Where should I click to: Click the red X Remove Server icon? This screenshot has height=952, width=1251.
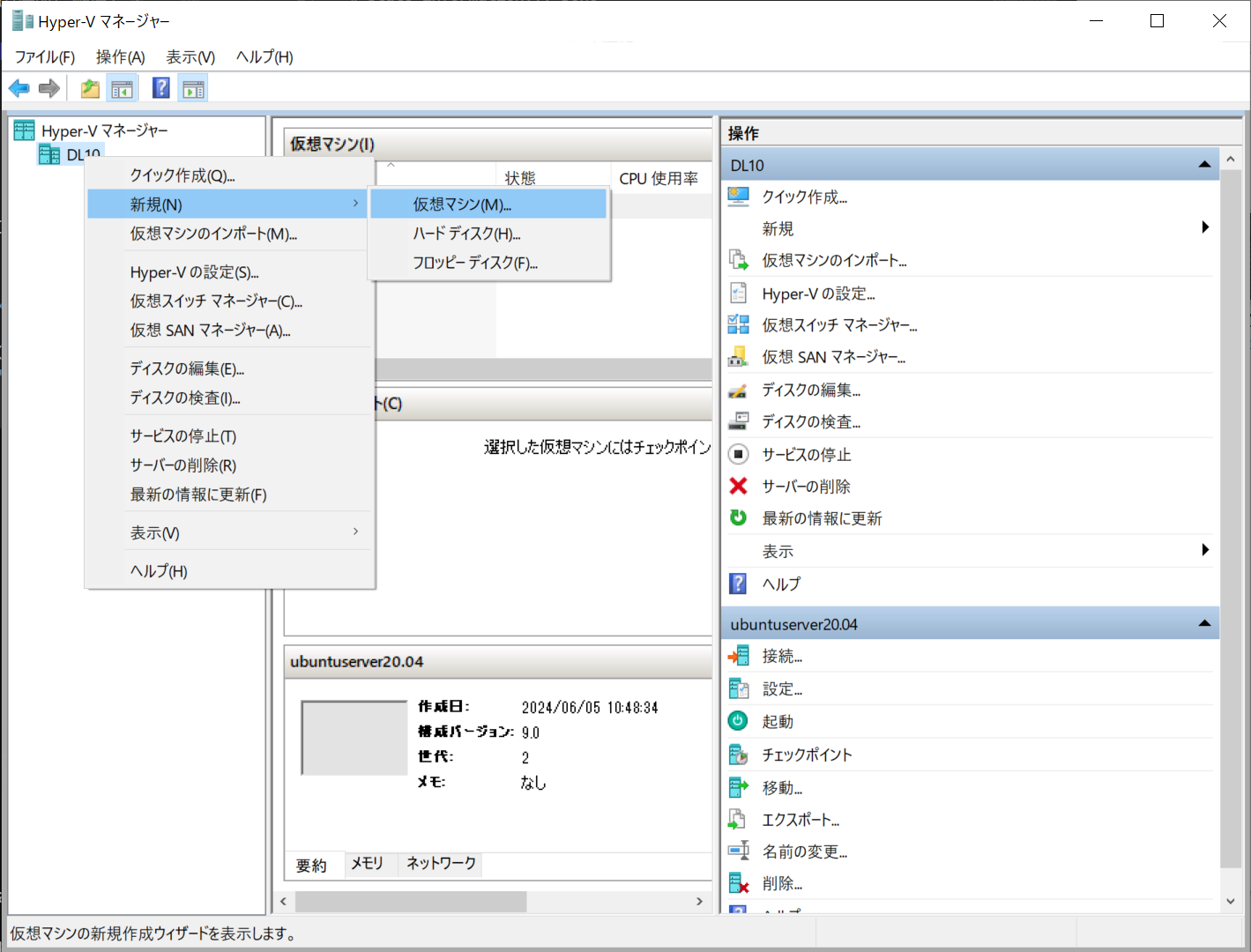[x=739, y=486]
